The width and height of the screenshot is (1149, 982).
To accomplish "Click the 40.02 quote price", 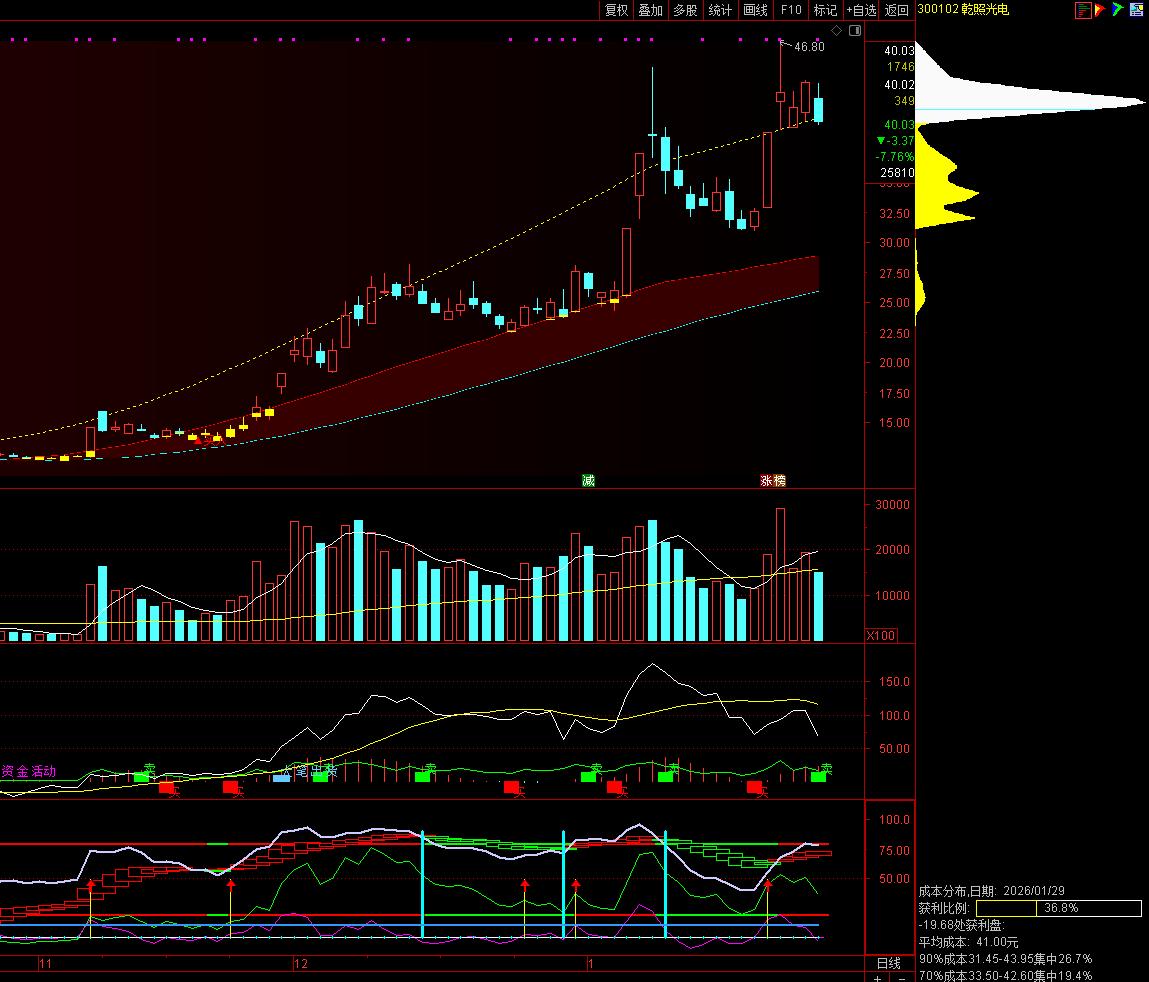I will [899, 84].
